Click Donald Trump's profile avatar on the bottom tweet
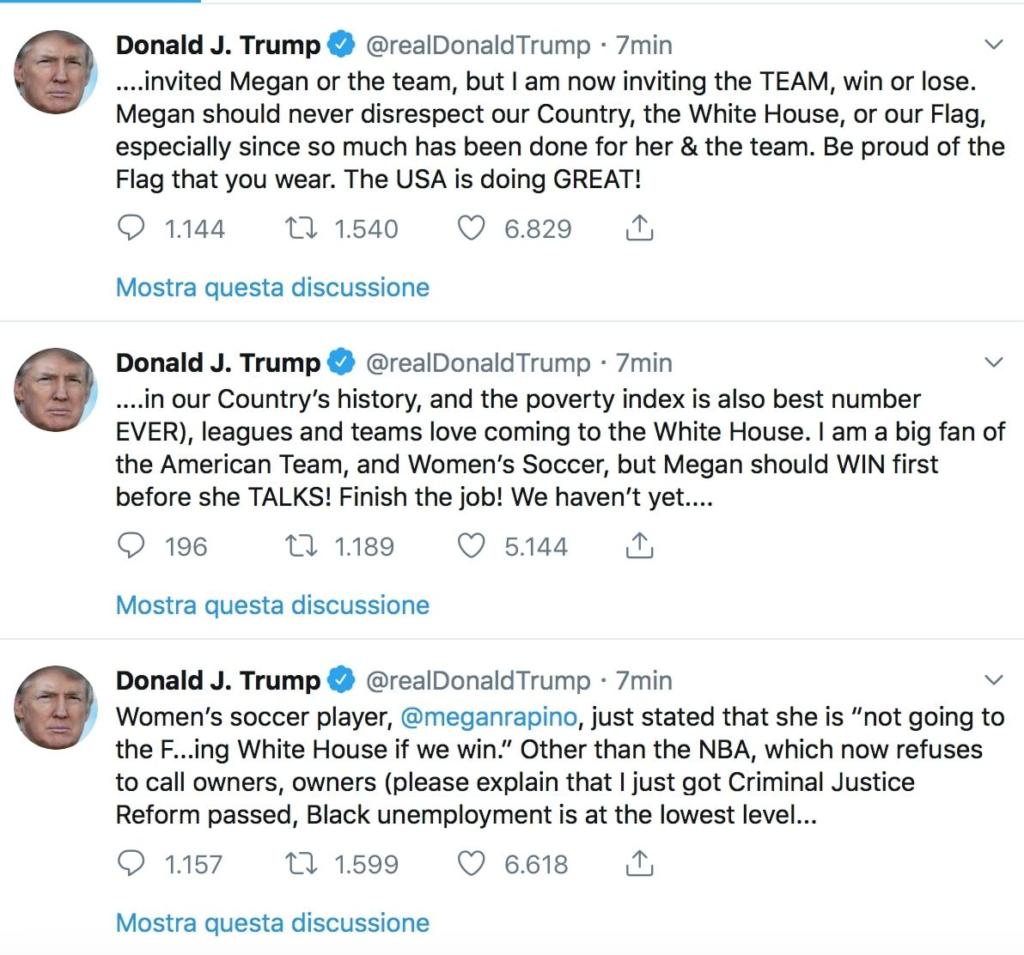 [x=57, y=708]
